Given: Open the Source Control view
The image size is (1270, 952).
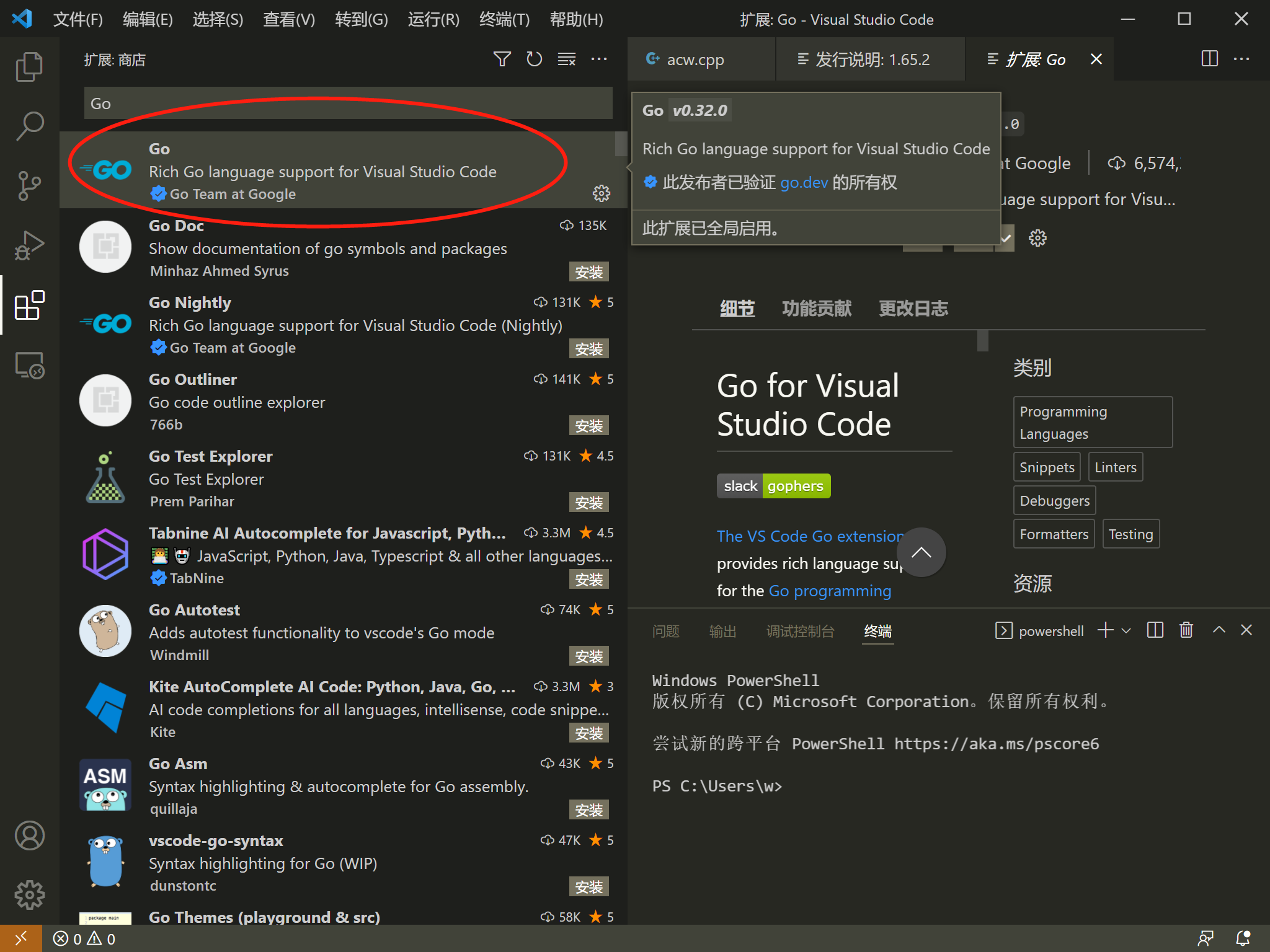Looking at the screenshot, I should coord(29,186).
